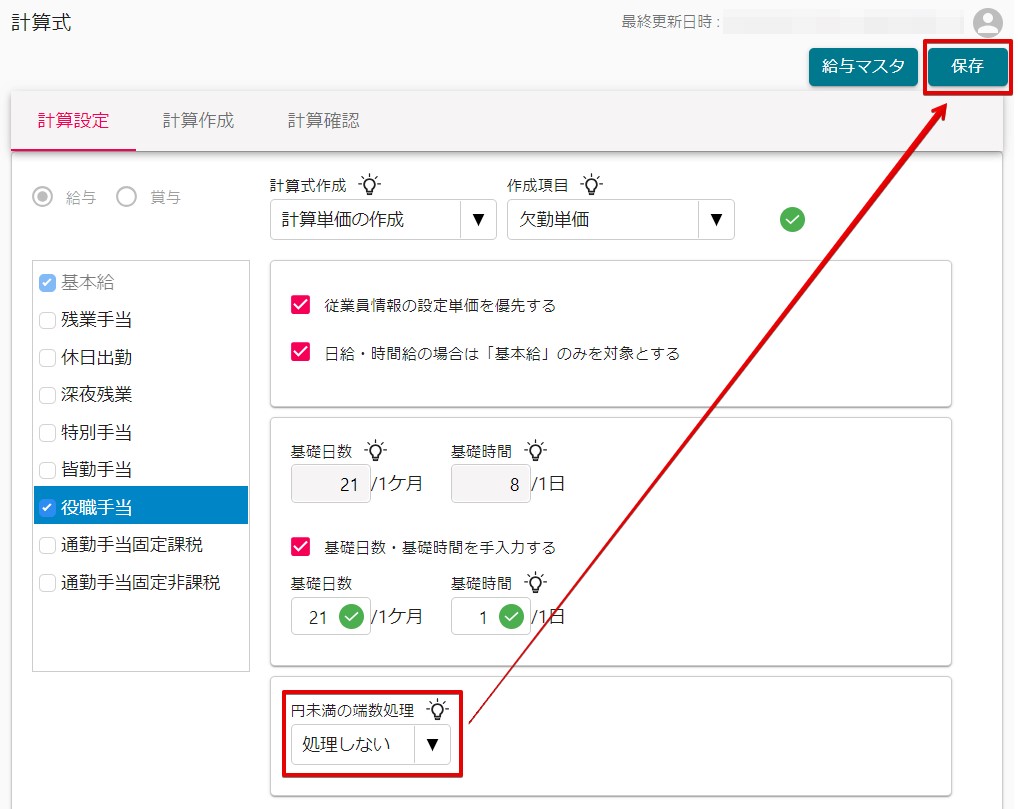Open the 計算単価の作成 dropdown
Image resolution: width=1018 pixels, height=809 pixels.
[x=383, y=219]
